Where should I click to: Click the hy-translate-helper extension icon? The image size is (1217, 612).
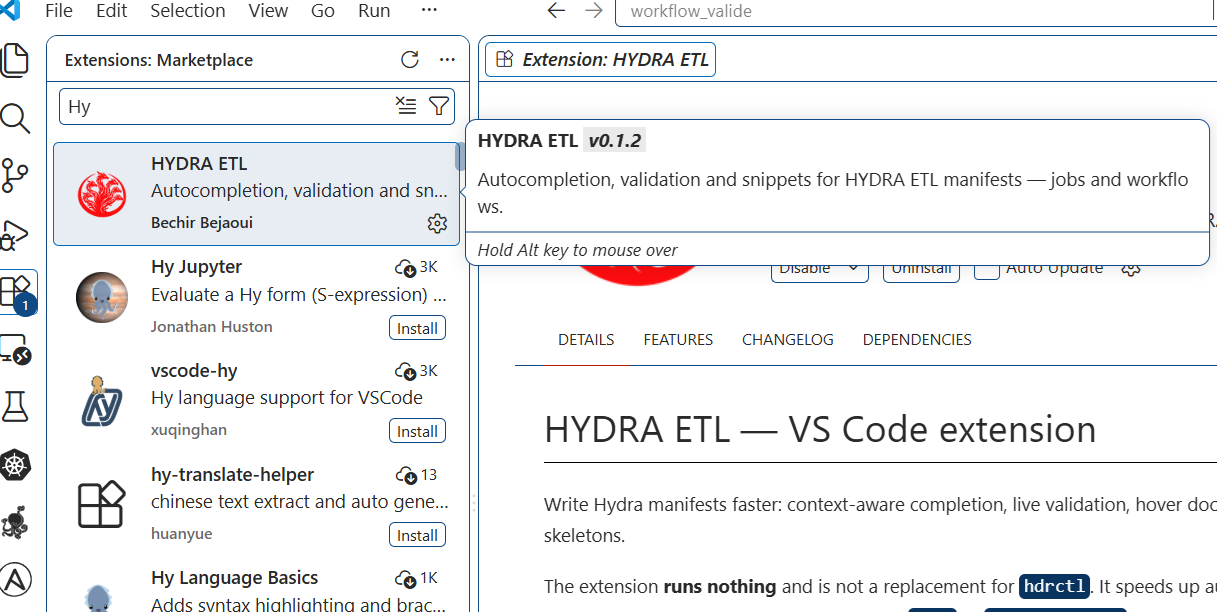102,504
